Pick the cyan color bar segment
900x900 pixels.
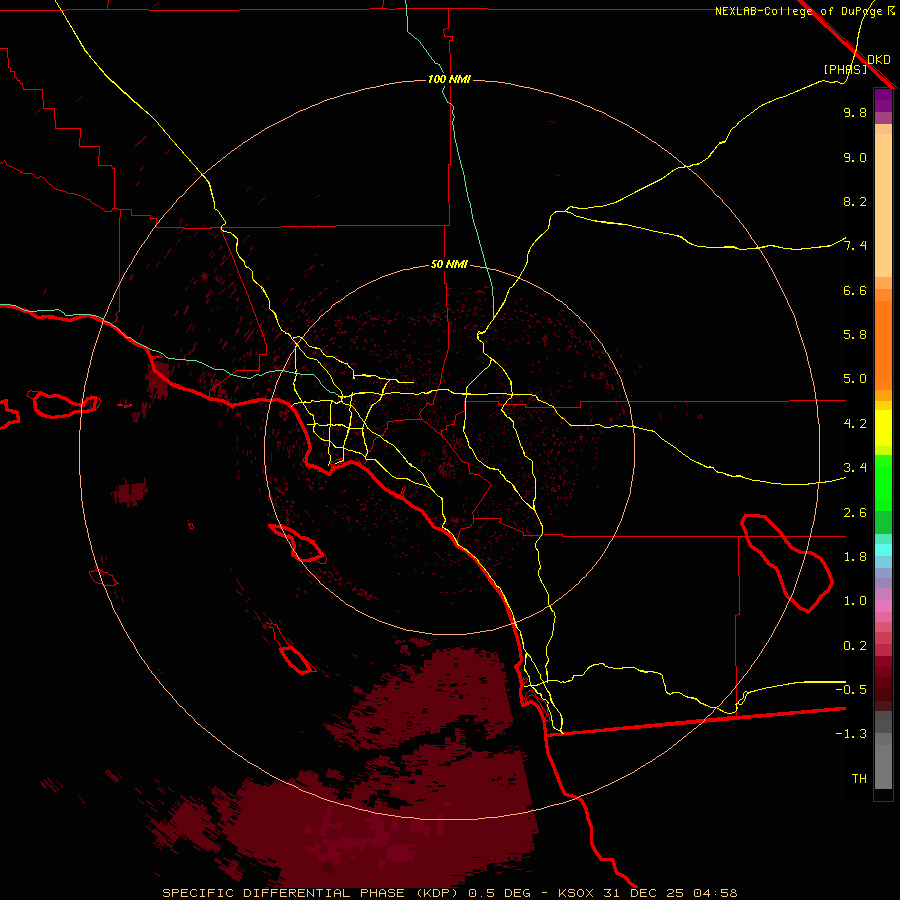point(883,550)
